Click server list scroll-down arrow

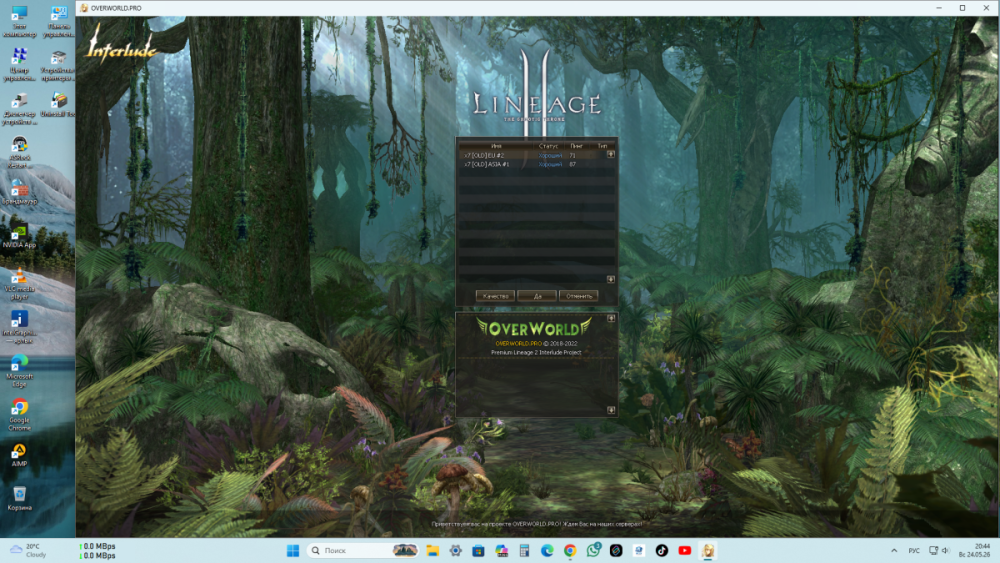(611, 279)
